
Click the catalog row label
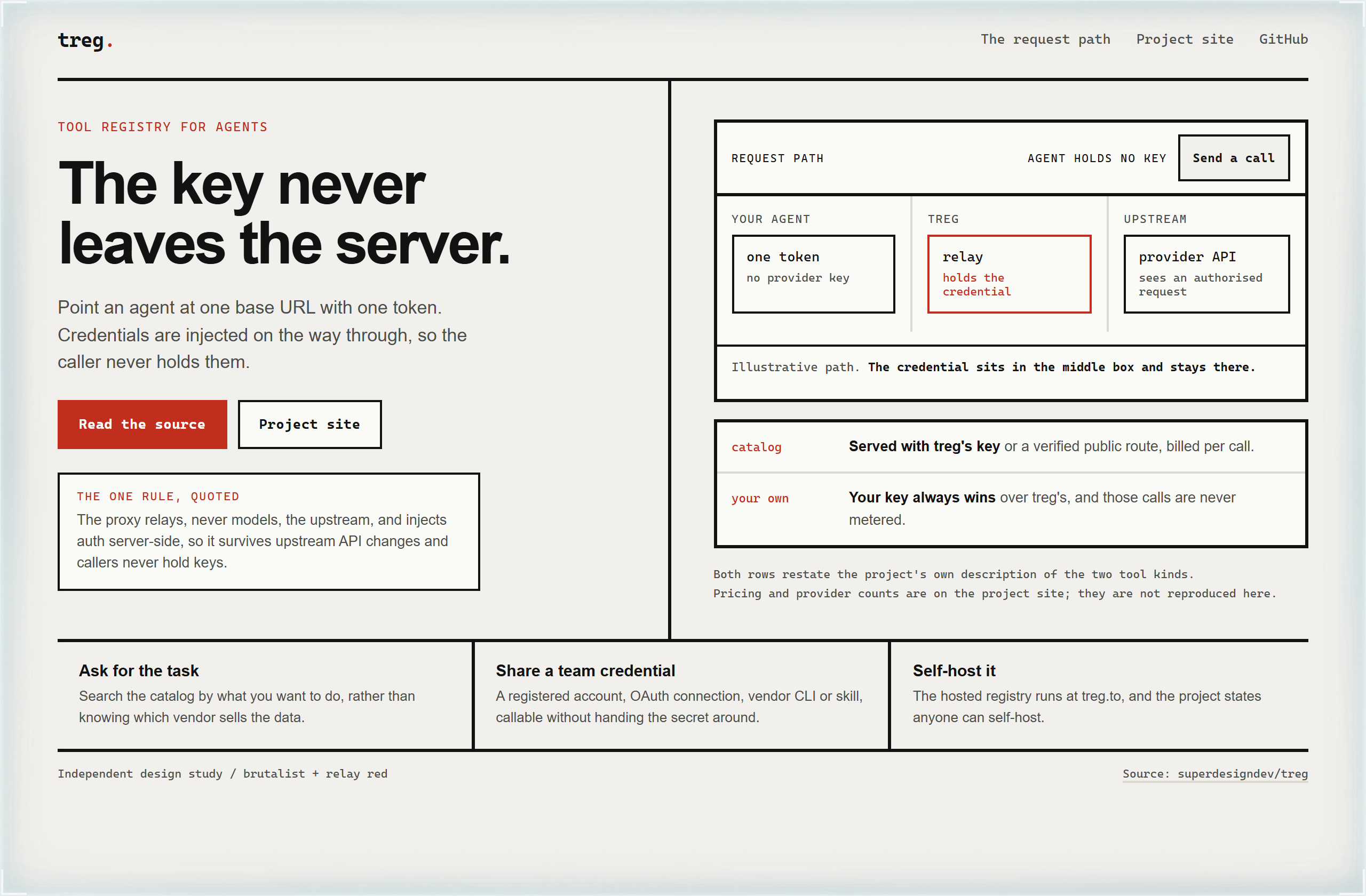coord(757,447)
